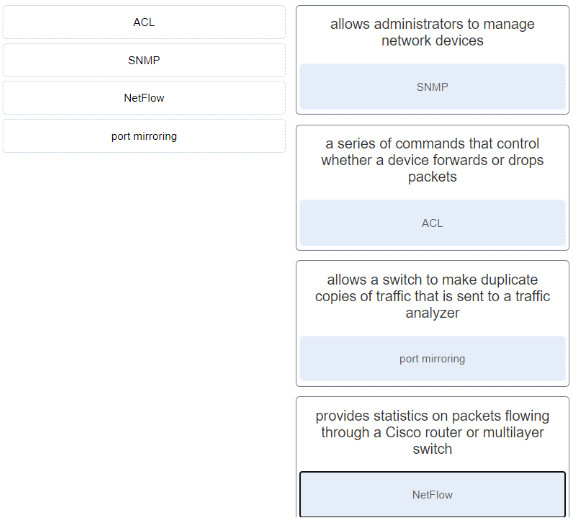Click the word 'analyzer' in third card

432,313
